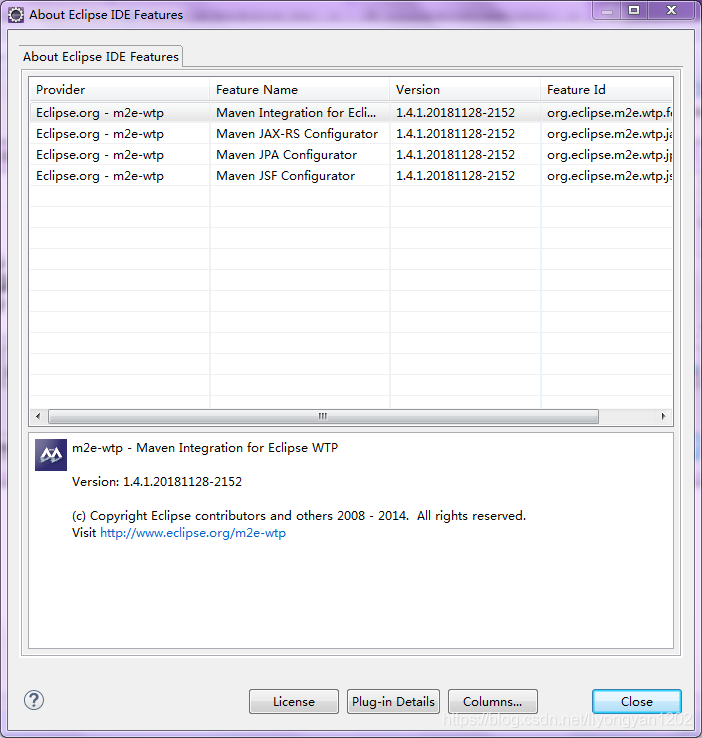
Task: Click the horizontal scrollbar right arrow
Action: [663, 416]
